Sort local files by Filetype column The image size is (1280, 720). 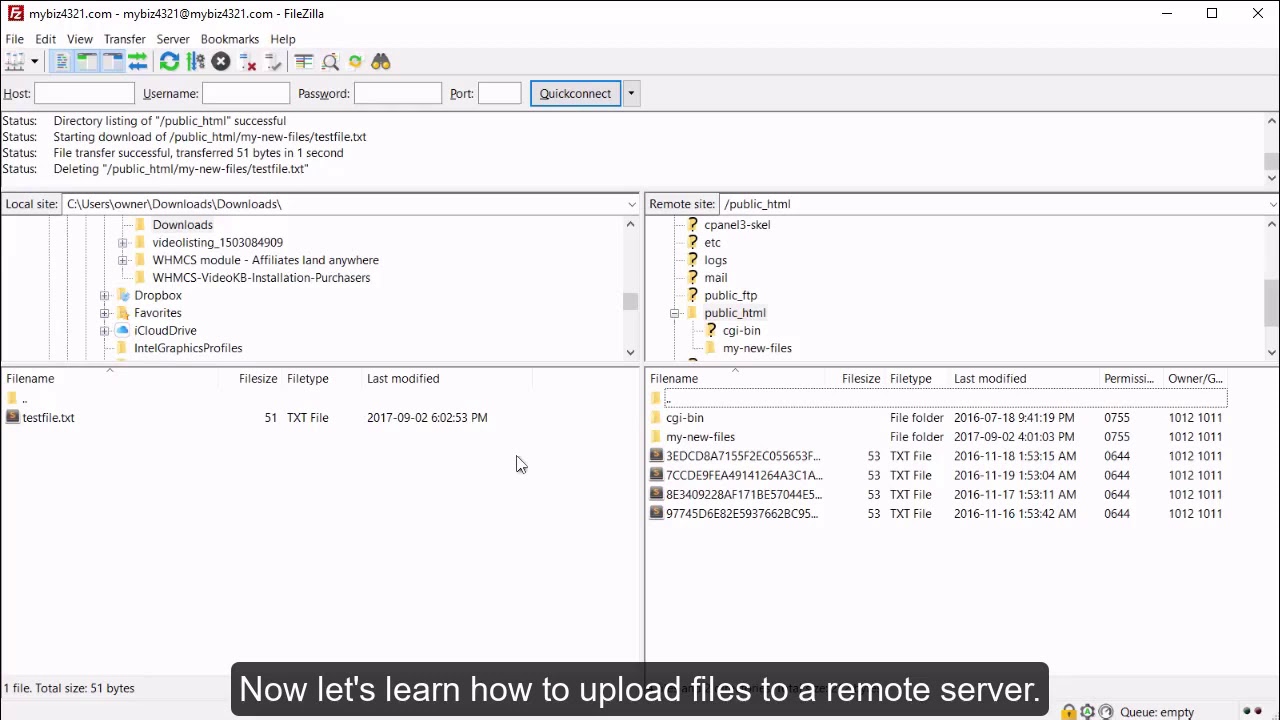(x=308, y=378)
